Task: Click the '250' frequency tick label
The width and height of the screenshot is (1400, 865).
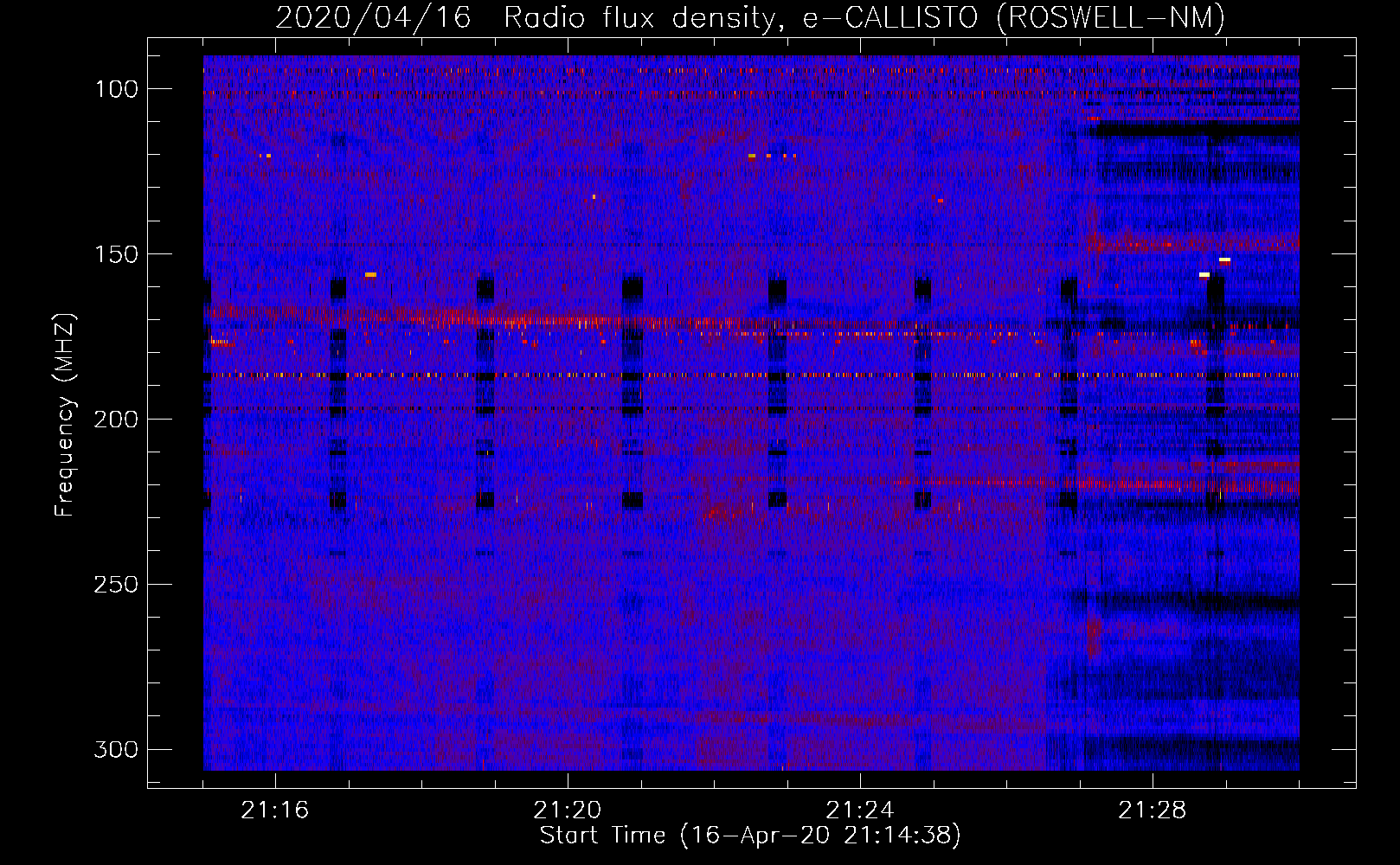Action: point(116,585)
